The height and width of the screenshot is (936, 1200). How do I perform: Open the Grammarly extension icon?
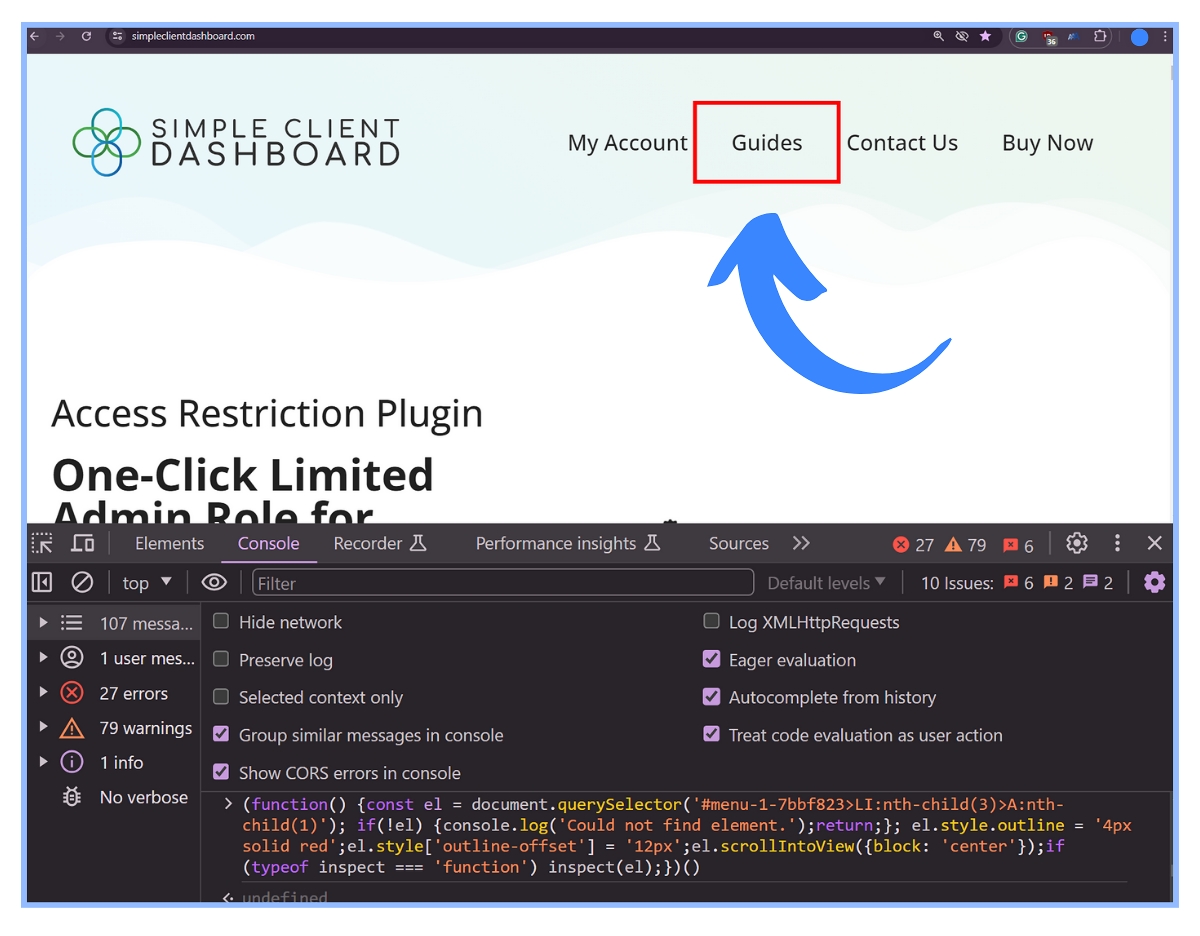click(1021, 36)
